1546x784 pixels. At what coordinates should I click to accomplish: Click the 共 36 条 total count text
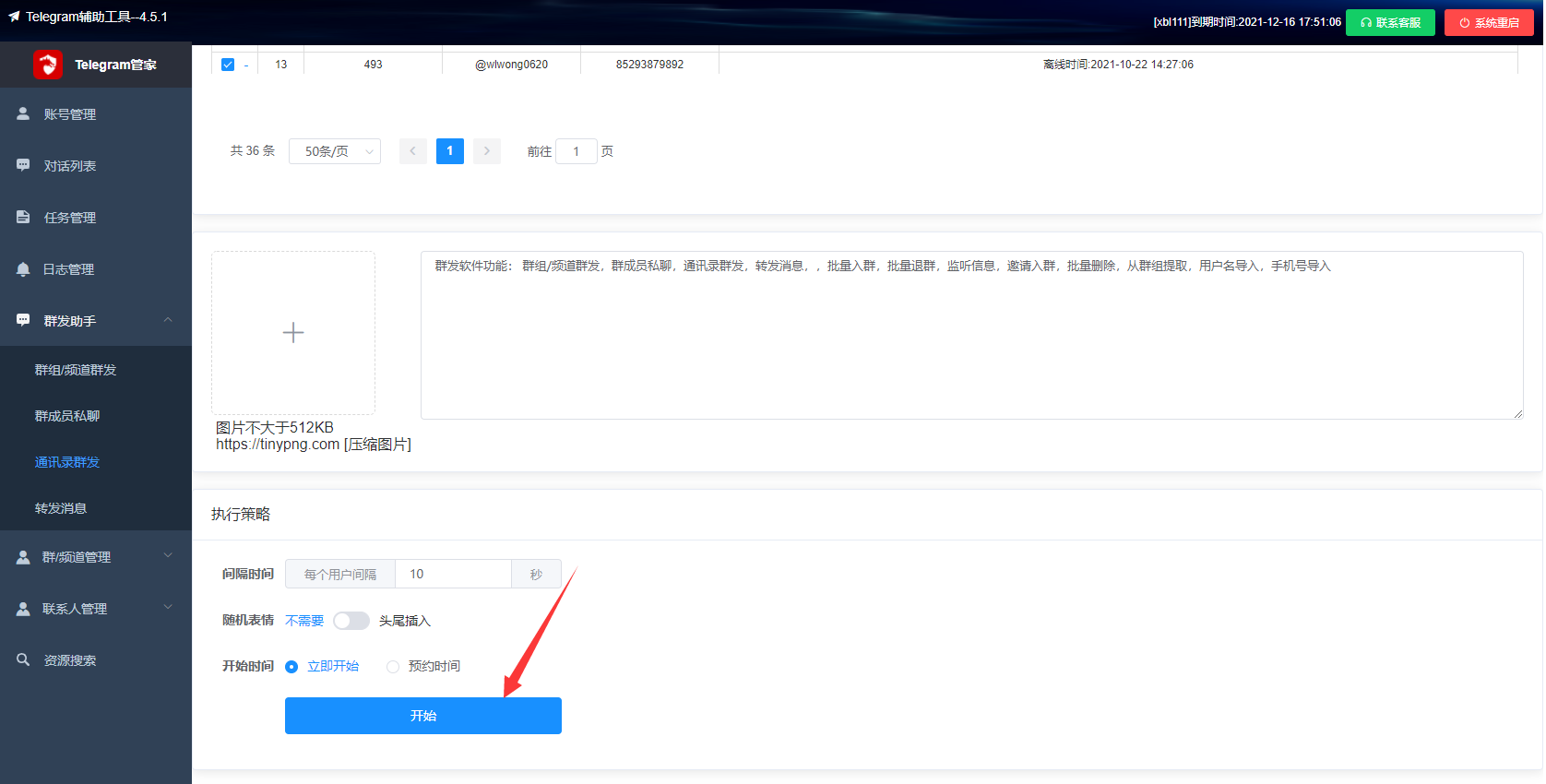pos(253,150)
